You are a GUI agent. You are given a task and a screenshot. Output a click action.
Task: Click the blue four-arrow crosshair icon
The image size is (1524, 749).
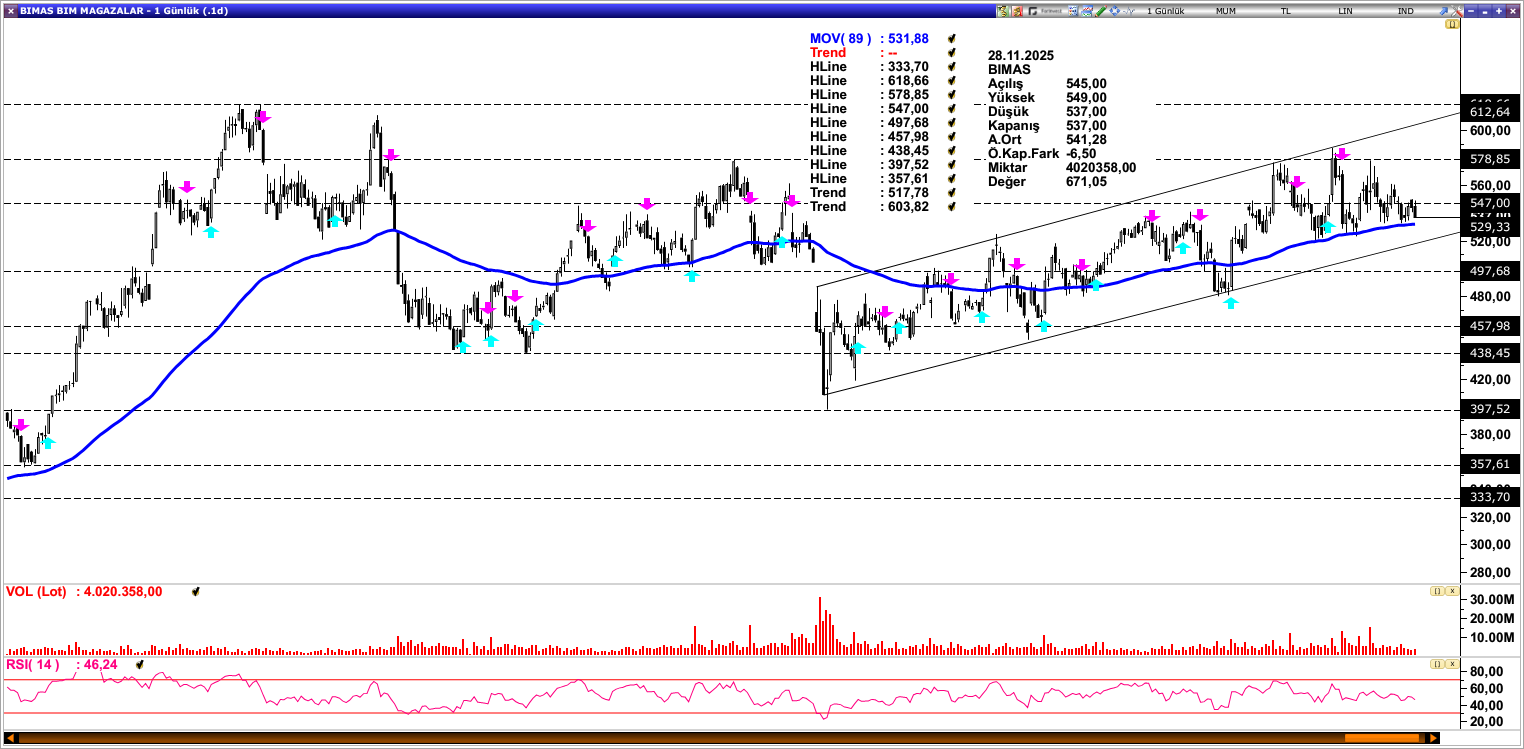1114,11
